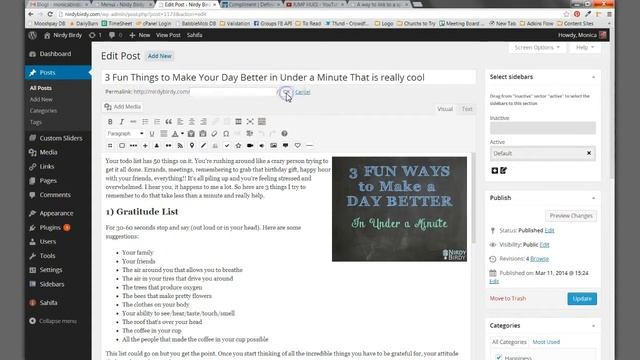Click the Add Media button

pos(122,107)
